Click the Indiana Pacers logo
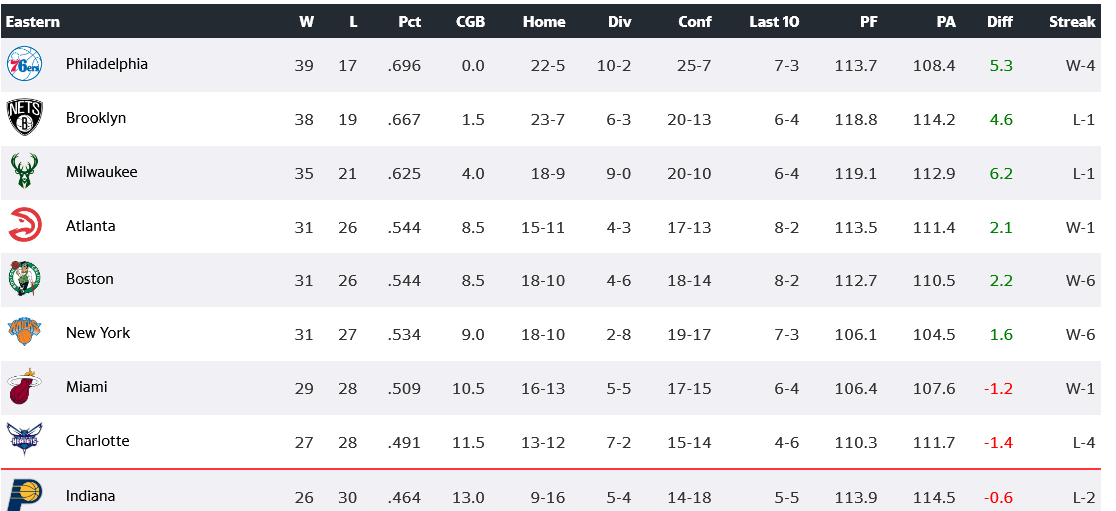The height and width of the screenshot is (511, 1116). coord(25,494)
